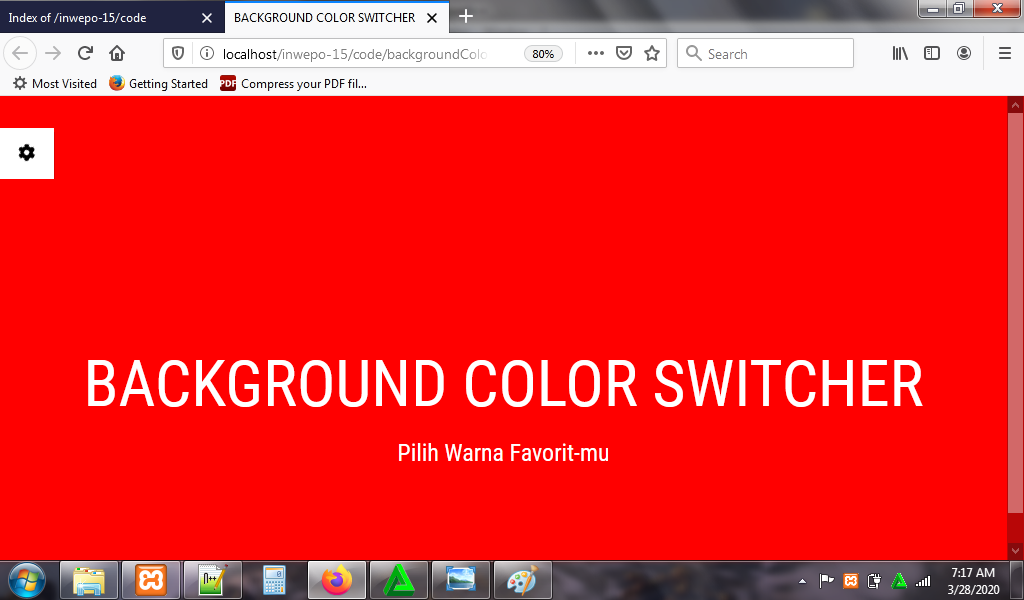Image resolution: width=1024 pixels, height=600 pixels.
Task: Toggle the sidebar view icon
Action: click(932, 54)
